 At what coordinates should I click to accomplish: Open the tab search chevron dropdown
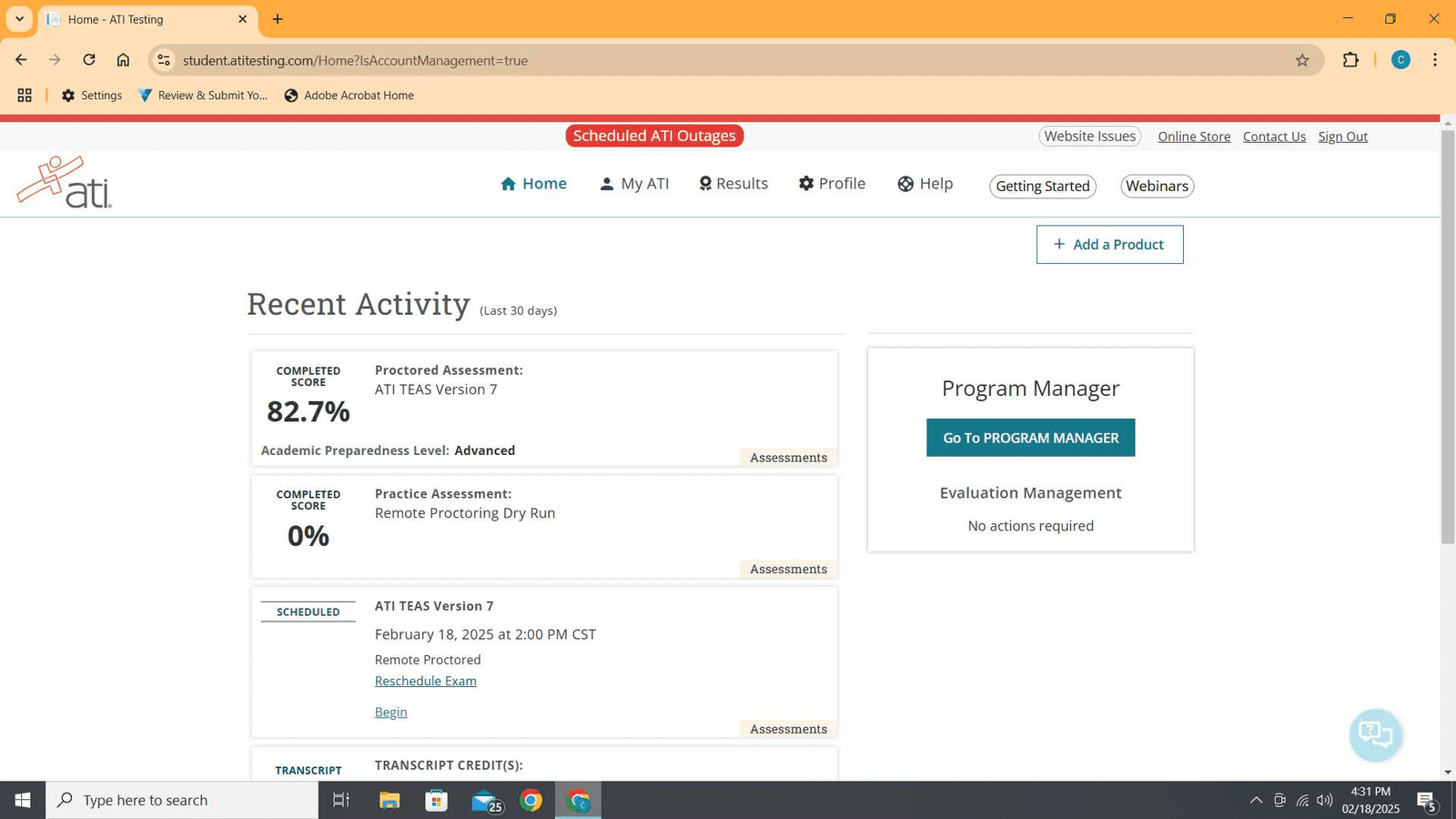click(19, 19)
